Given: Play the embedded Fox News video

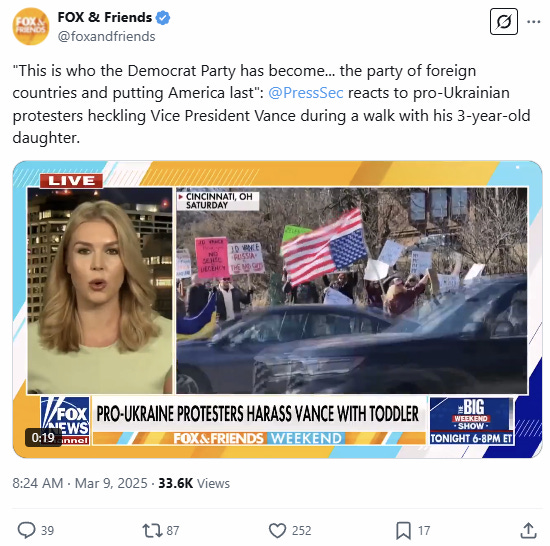Looking at the screenshot, I should click(277, 309).
